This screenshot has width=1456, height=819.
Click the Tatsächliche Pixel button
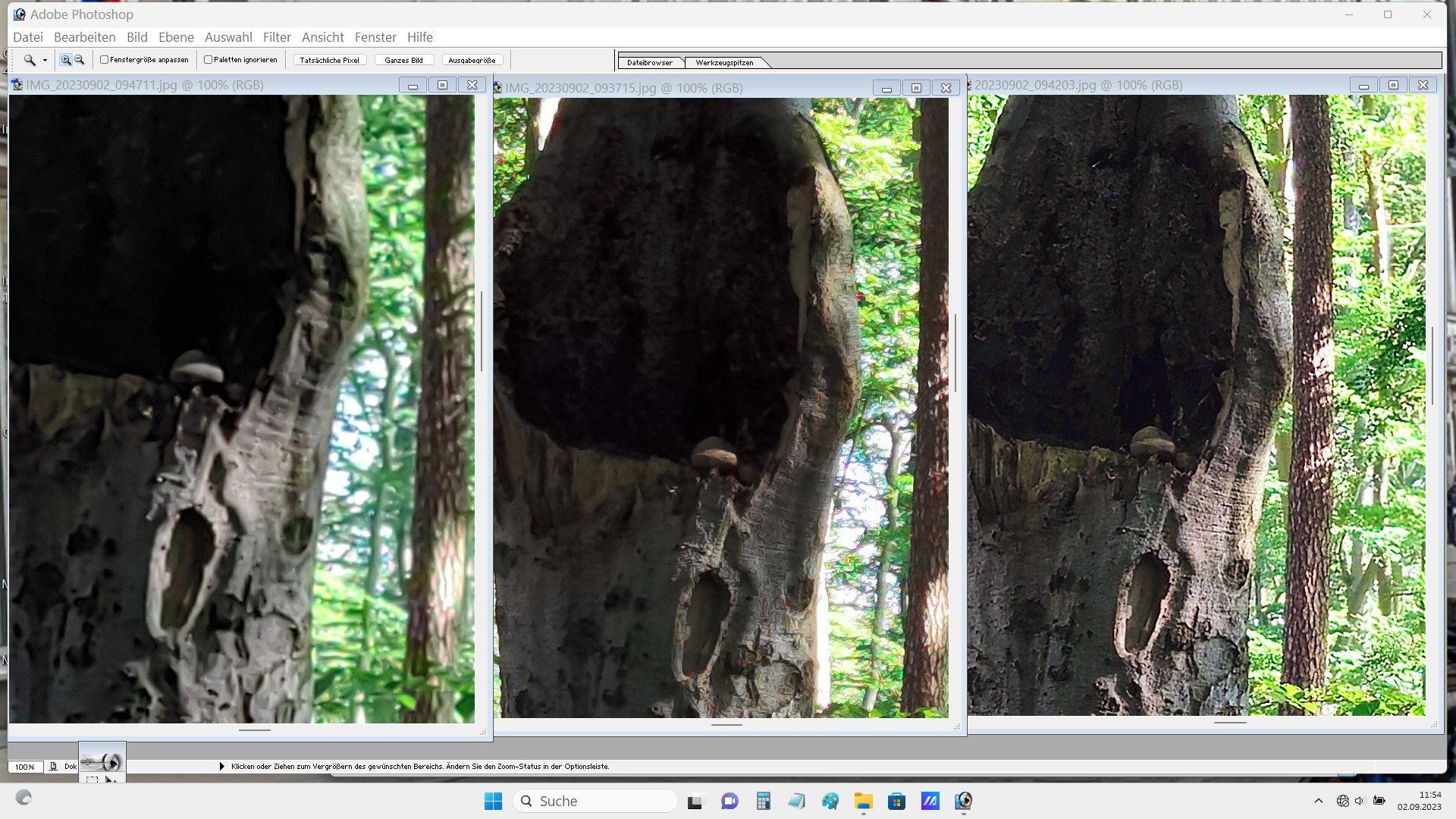tap(329, 60)
